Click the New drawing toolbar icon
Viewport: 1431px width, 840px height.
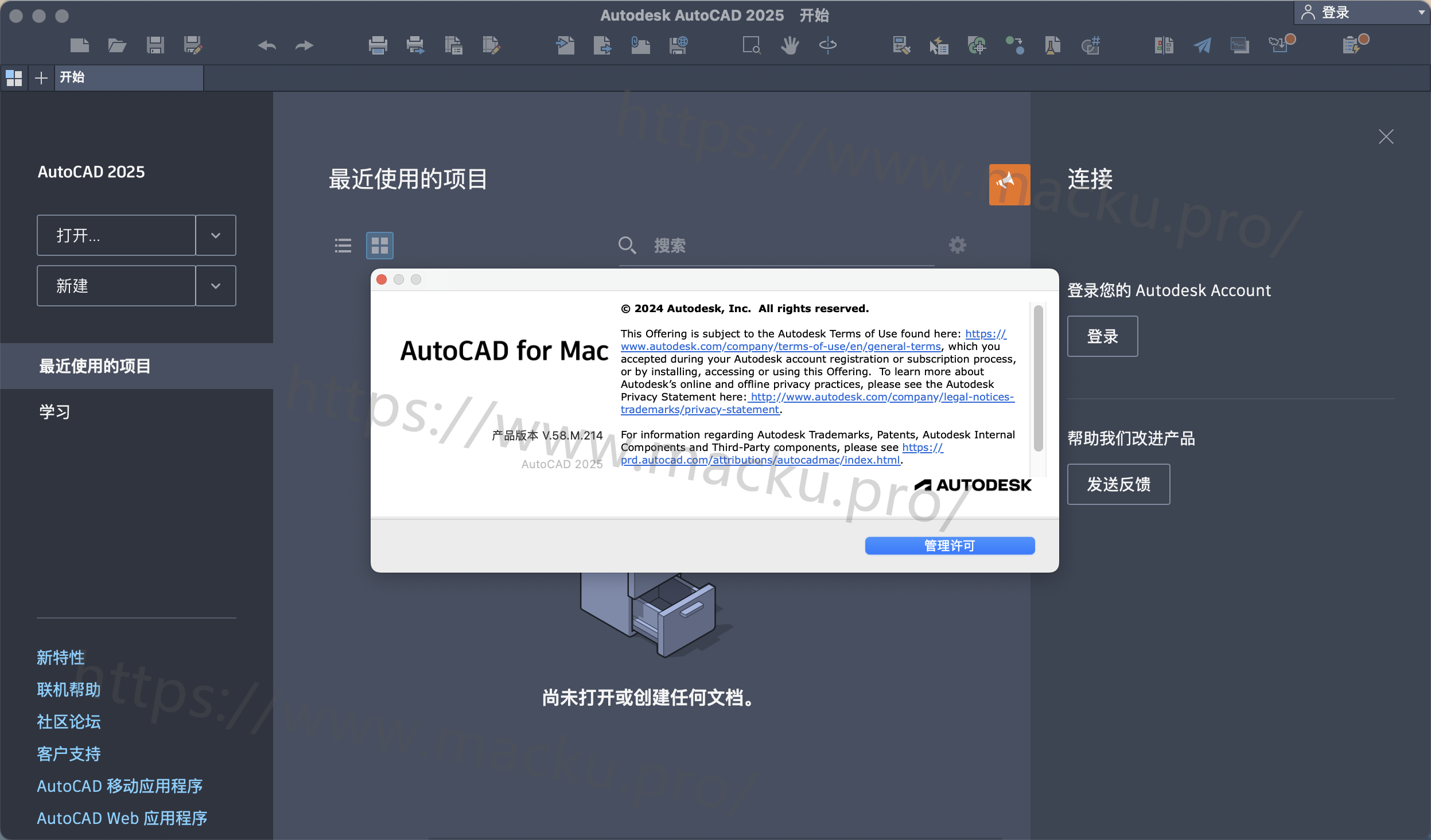pos(80,45)
